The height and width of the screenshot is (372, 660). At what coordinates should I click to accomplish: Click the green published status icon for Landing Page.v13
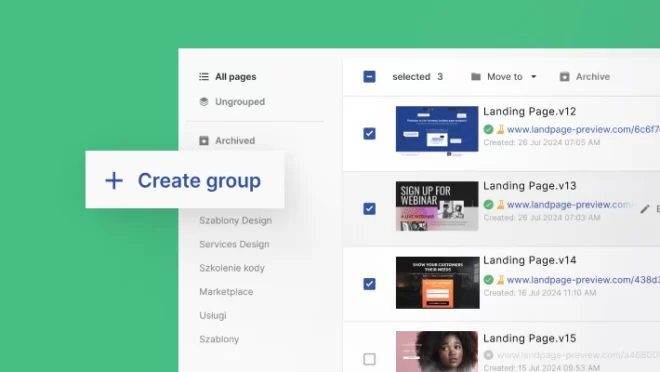(x=488, y=205)
